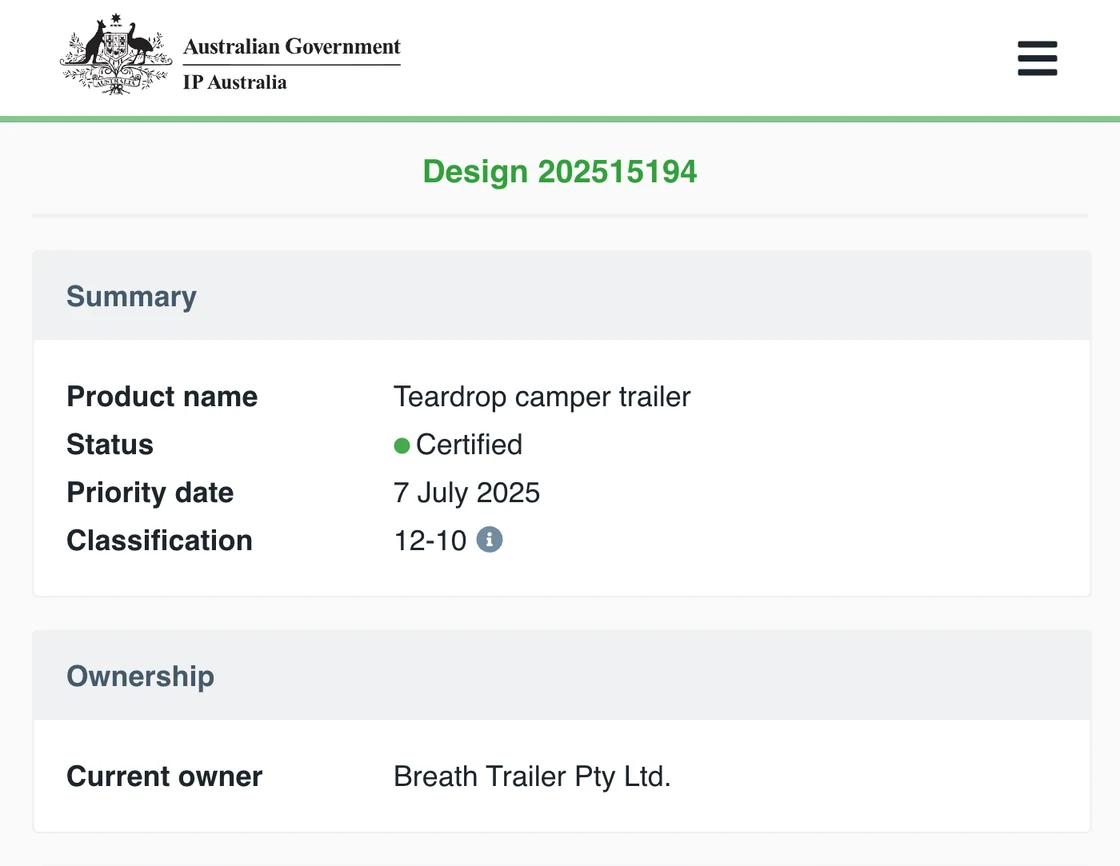Click the IP Australia text link
This screenshot has height=866, width=1120.
pyautogui.click(x=235, y=82)
